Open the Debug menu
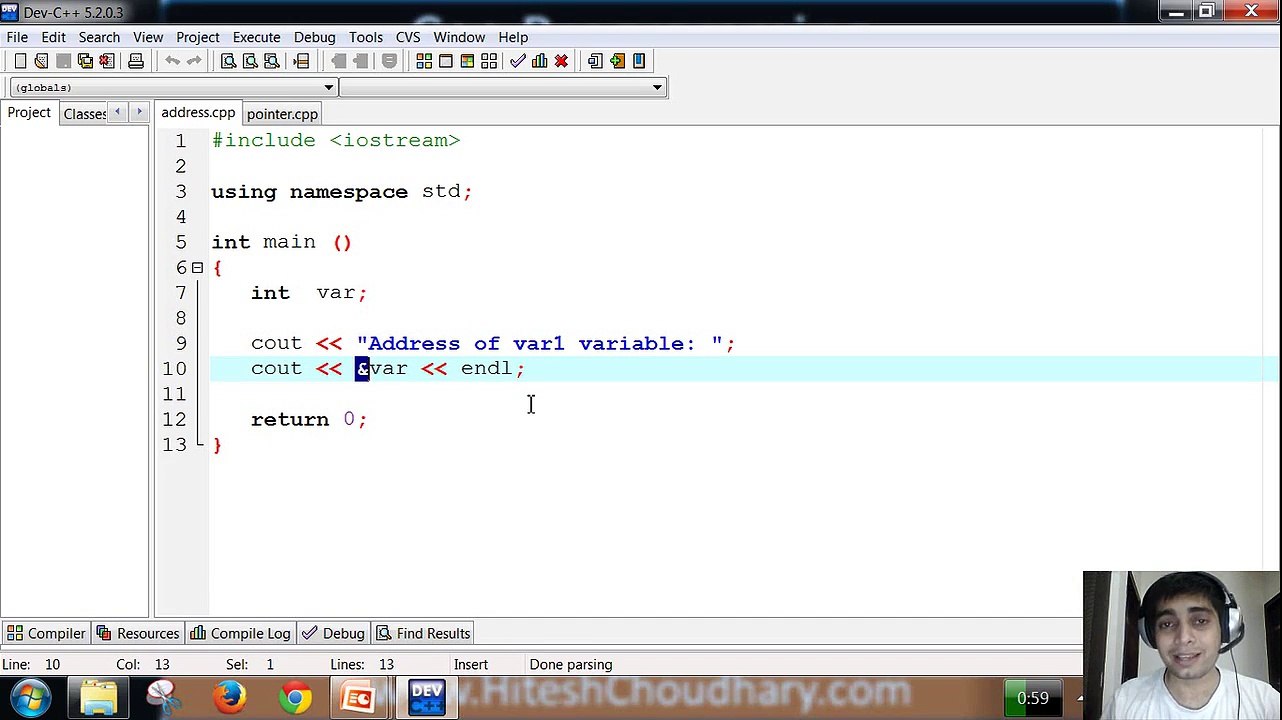 (314, 37)
